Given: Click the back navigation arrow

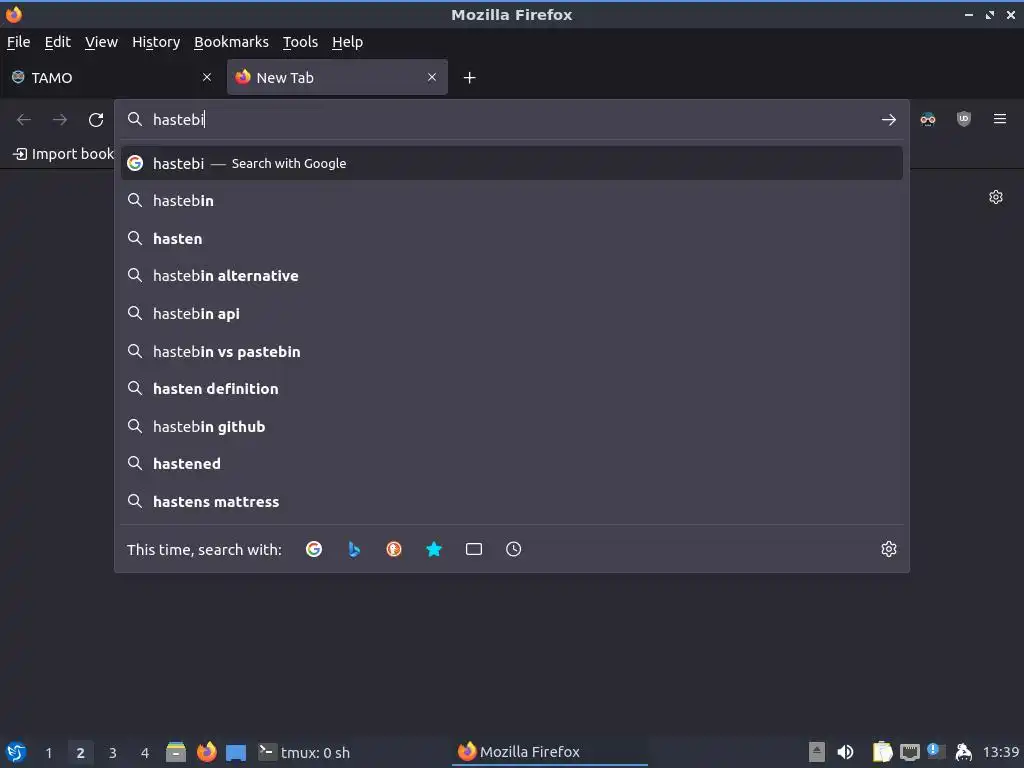Looking at the screenshot, I should [x=24, y=120].
